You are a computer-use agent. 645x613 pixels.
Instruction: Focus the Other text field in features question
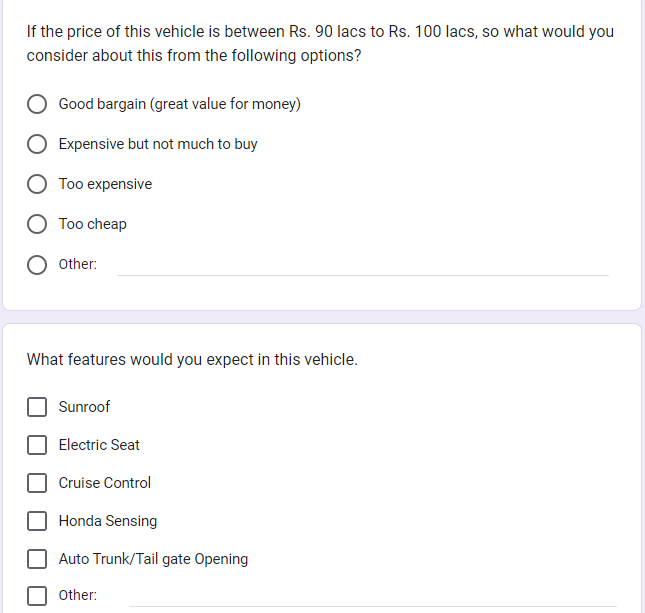click(373, 597)
